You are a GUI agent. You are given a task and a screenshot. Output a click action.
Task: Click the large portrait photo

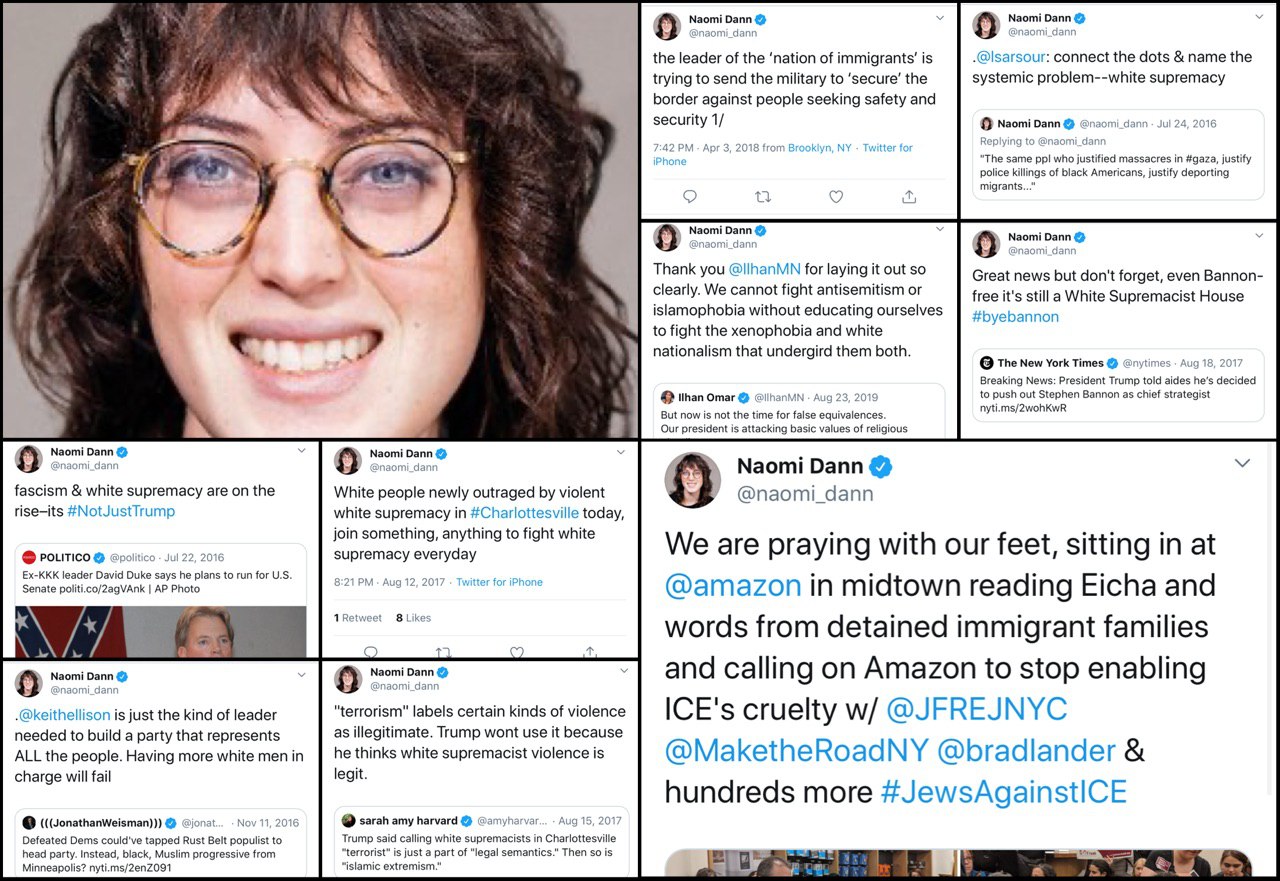pyautogui.click(x=320, y=219)
